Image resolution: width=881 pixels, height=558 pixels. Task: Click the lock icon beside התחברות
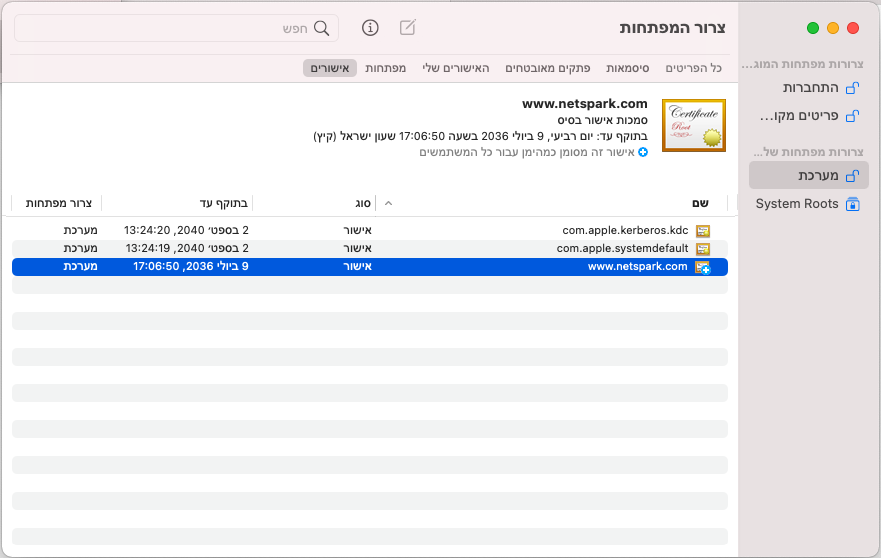pos(853,88)
